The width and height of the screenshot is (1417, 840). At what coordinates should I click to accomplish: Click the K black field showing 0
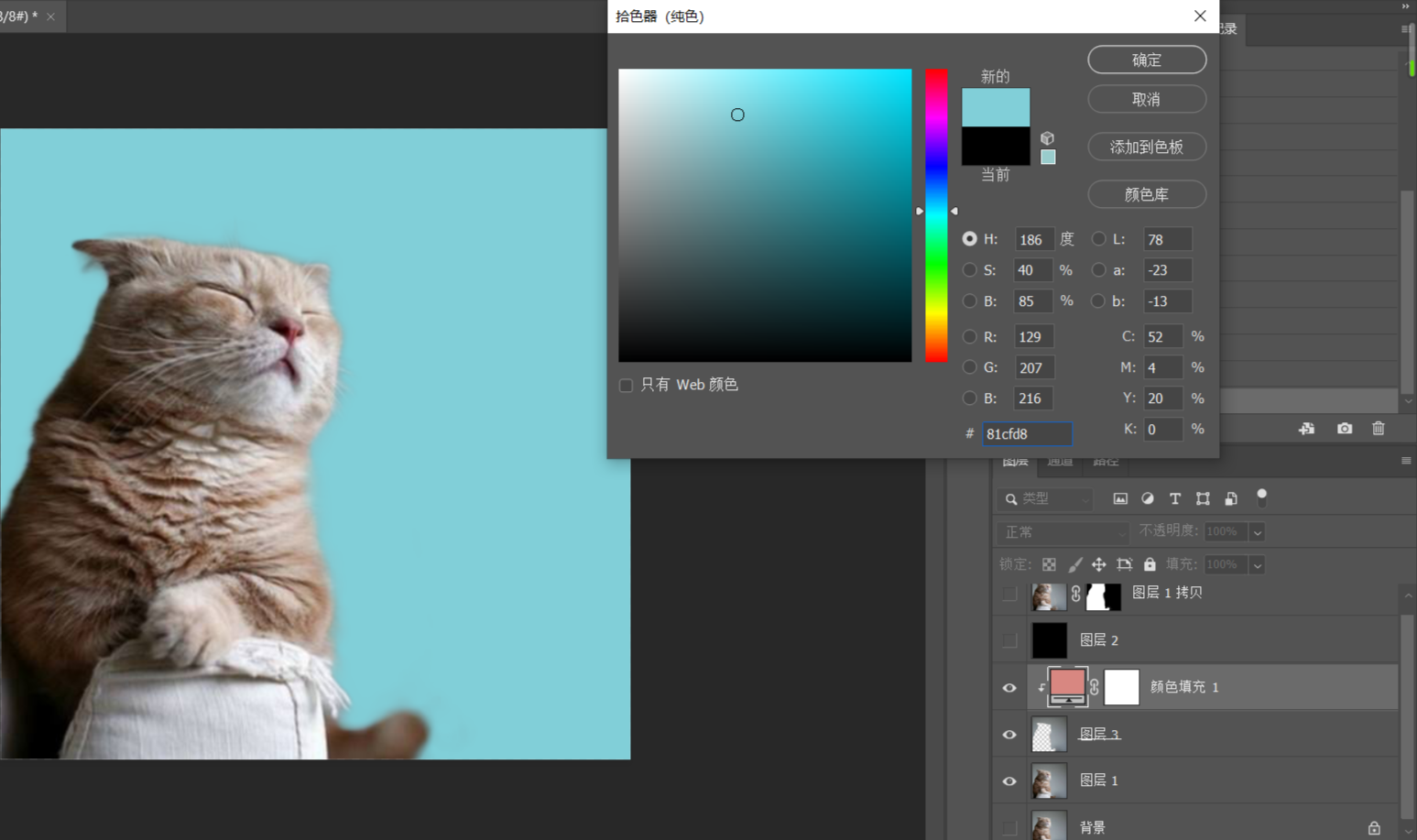[1163, 429]
